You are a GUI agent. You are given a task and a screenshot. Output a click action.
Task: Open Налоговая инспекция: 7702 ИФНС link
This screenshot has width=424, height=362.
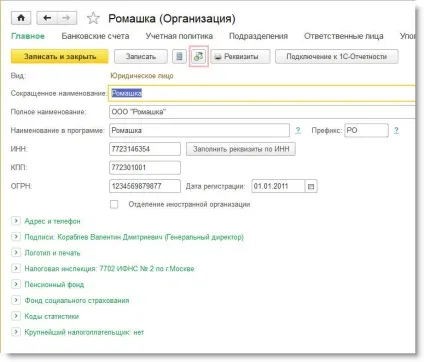point(109,268)
